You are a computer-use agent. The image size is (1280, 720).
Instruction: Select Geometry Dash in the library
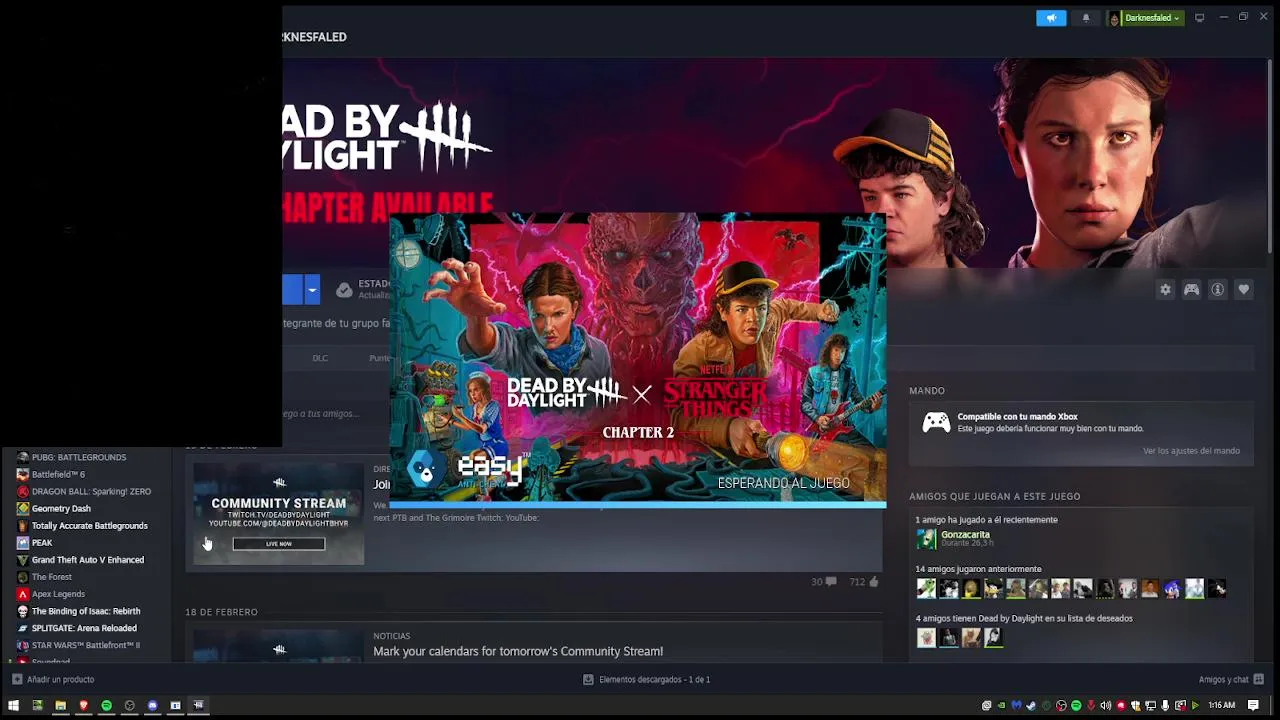pos(61,508)
